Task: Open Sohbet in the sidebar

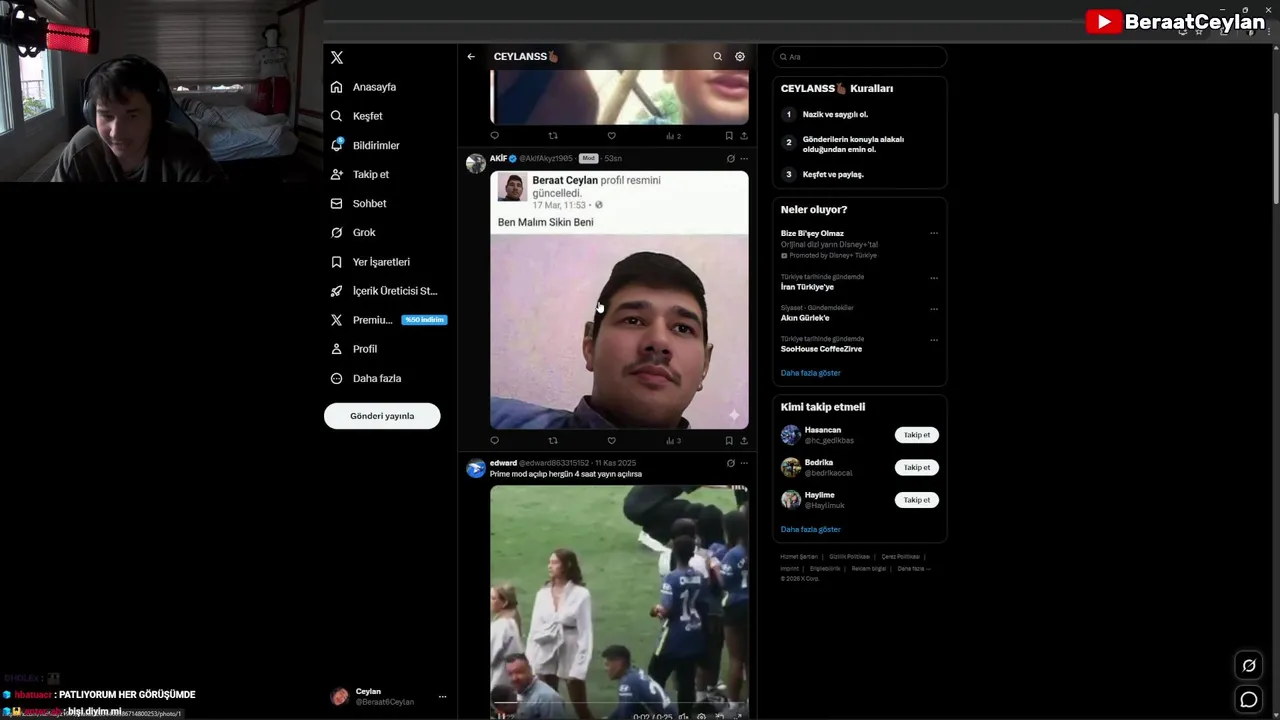Action: click(359, 203)
